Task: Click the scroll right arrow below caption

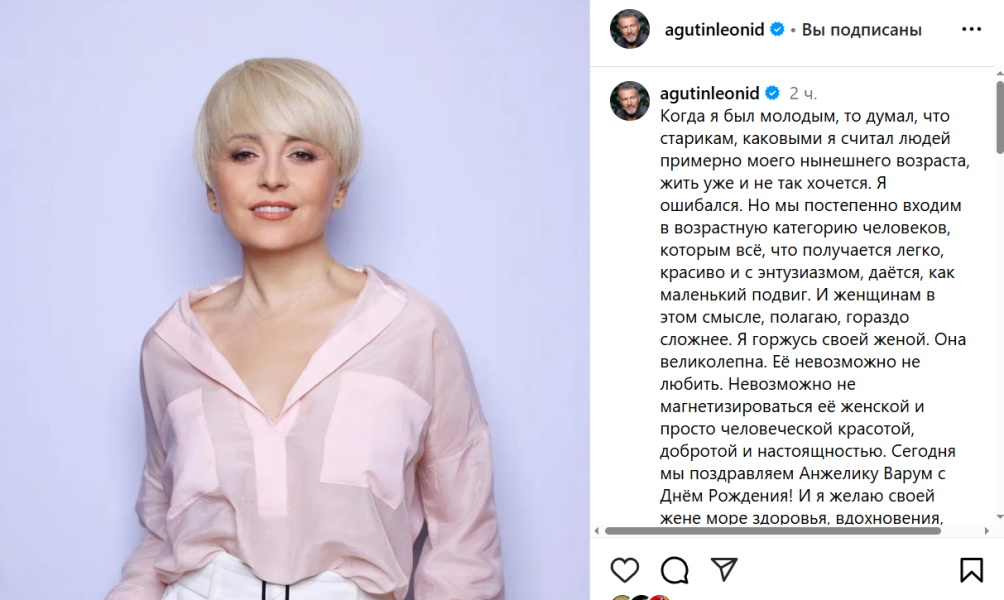Action: (987, 531)
